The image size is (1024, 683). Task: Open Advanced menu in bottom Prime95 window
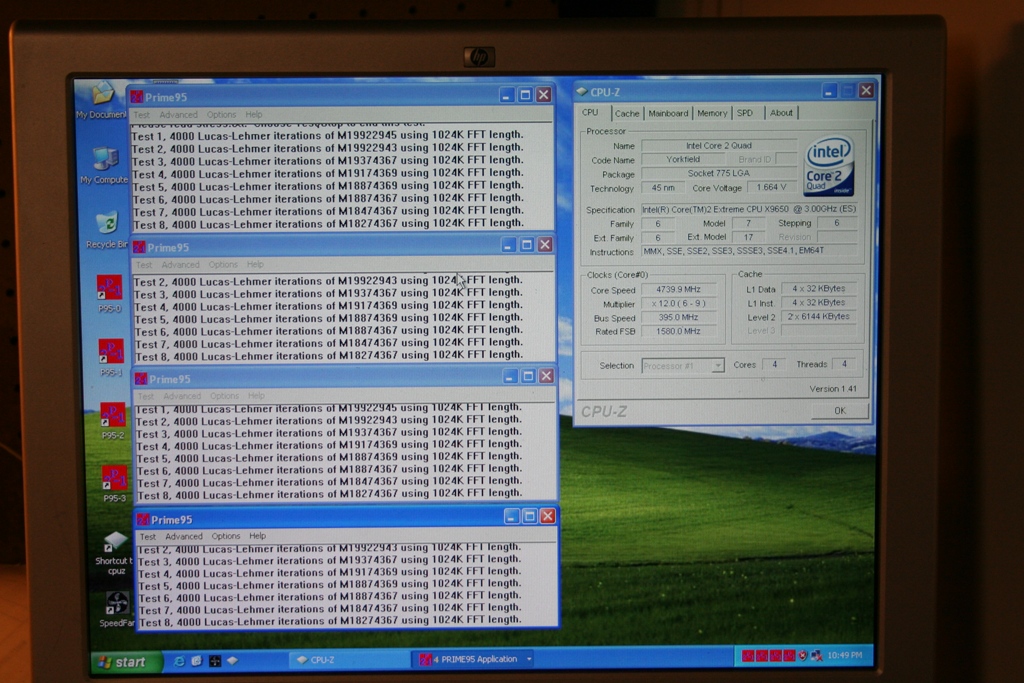tap(182, 536)
